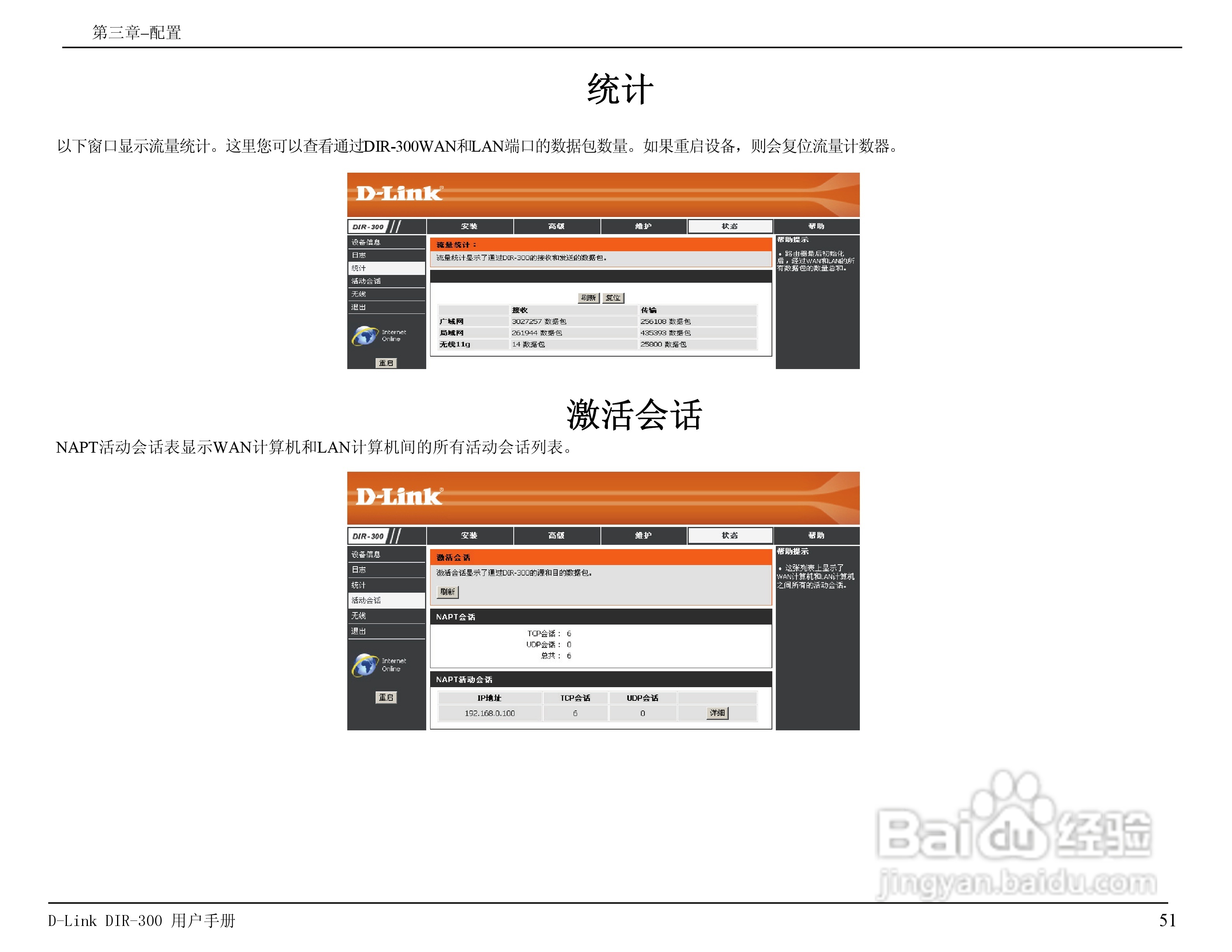
Task: Click the Internet Online globe icon in the active sessions screenshot
Action: click(365, 664)
